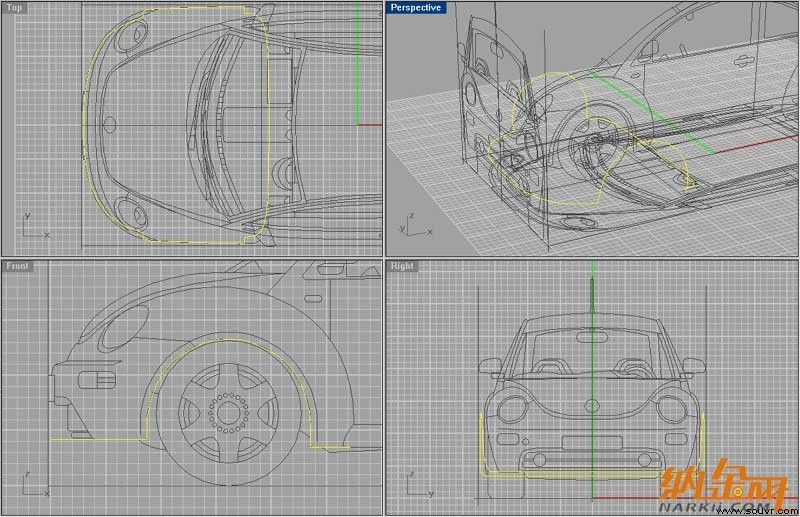Click the axis icon in Right viewport
Screen dimensions: 800x517
[x=420, y=484]
